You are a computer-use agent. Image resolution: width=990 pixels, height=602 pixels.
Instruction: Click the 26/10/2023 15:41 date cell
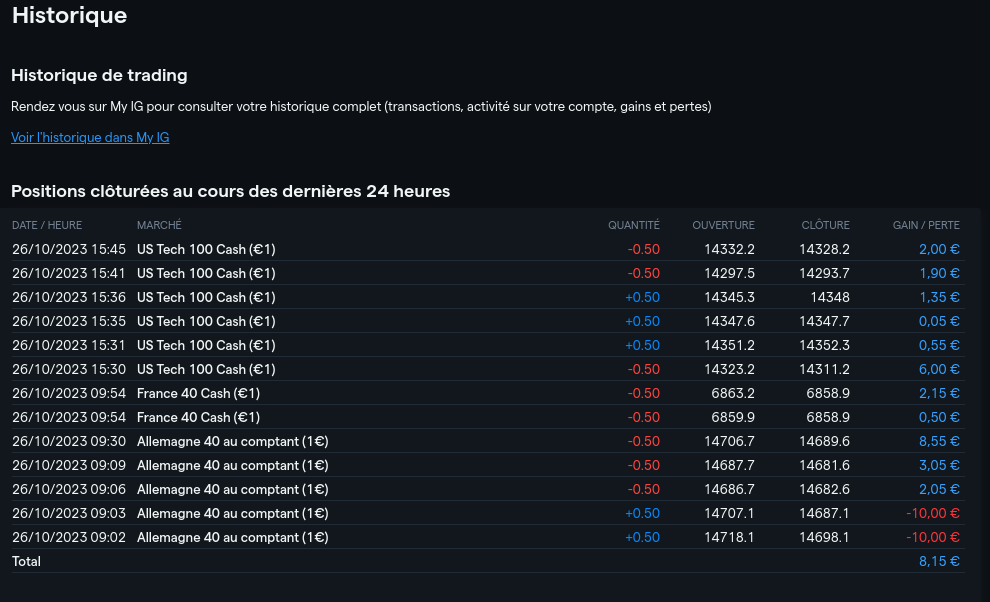(69, 273)
